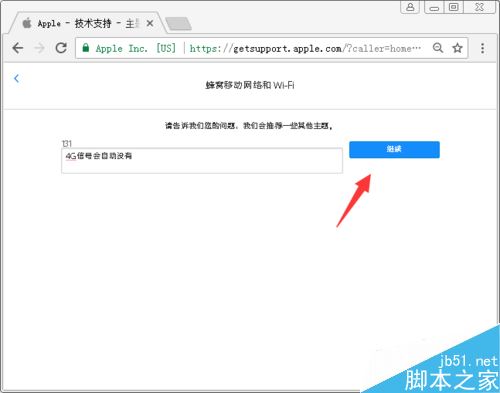Image resolution: width=500 pixels, height=393 pixels.
Task: Focus the problem description text box
Action: click(x=202, y=161)
